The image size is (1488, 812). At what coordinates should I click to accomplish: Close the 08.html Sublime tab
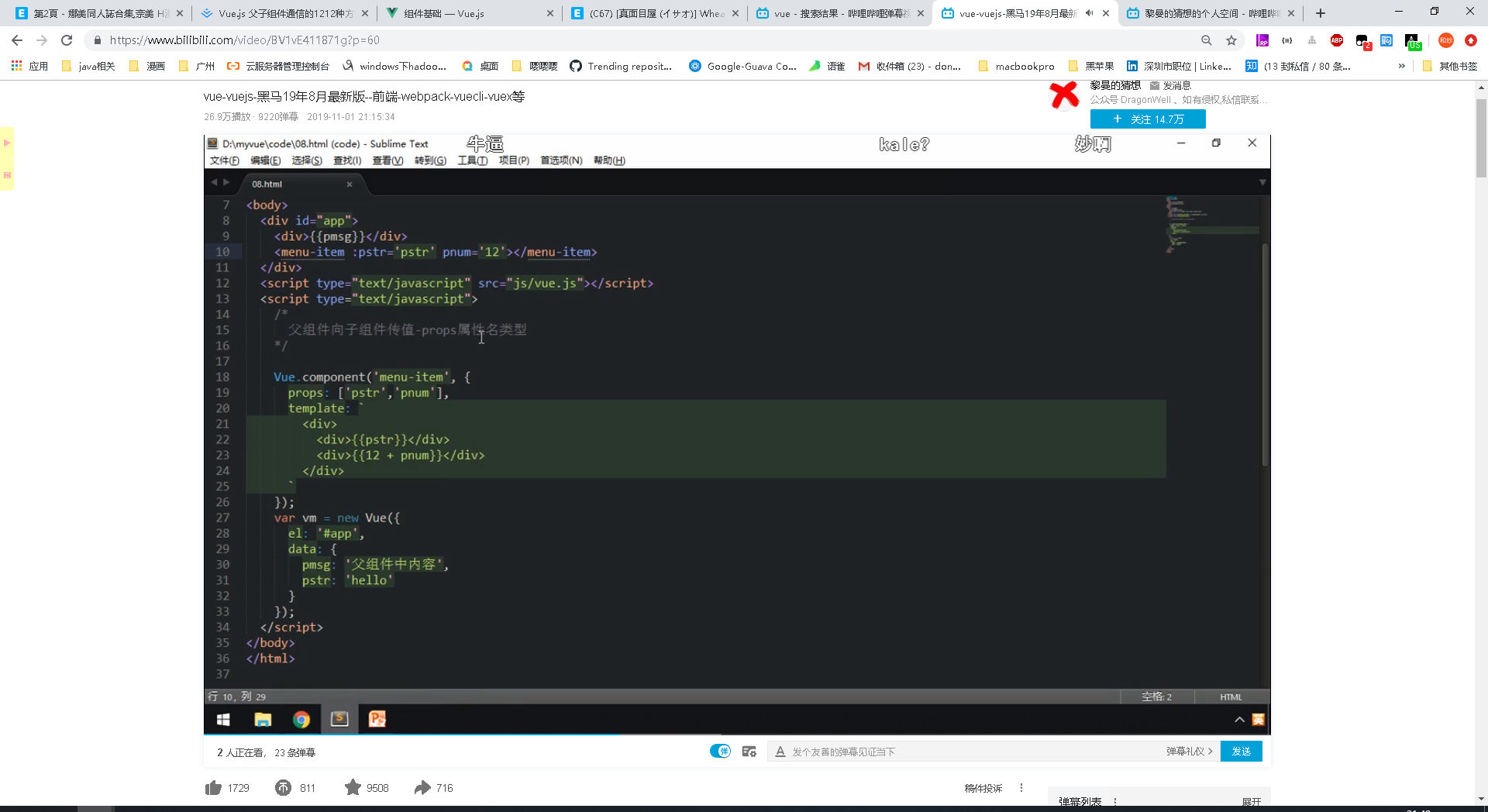350,184
